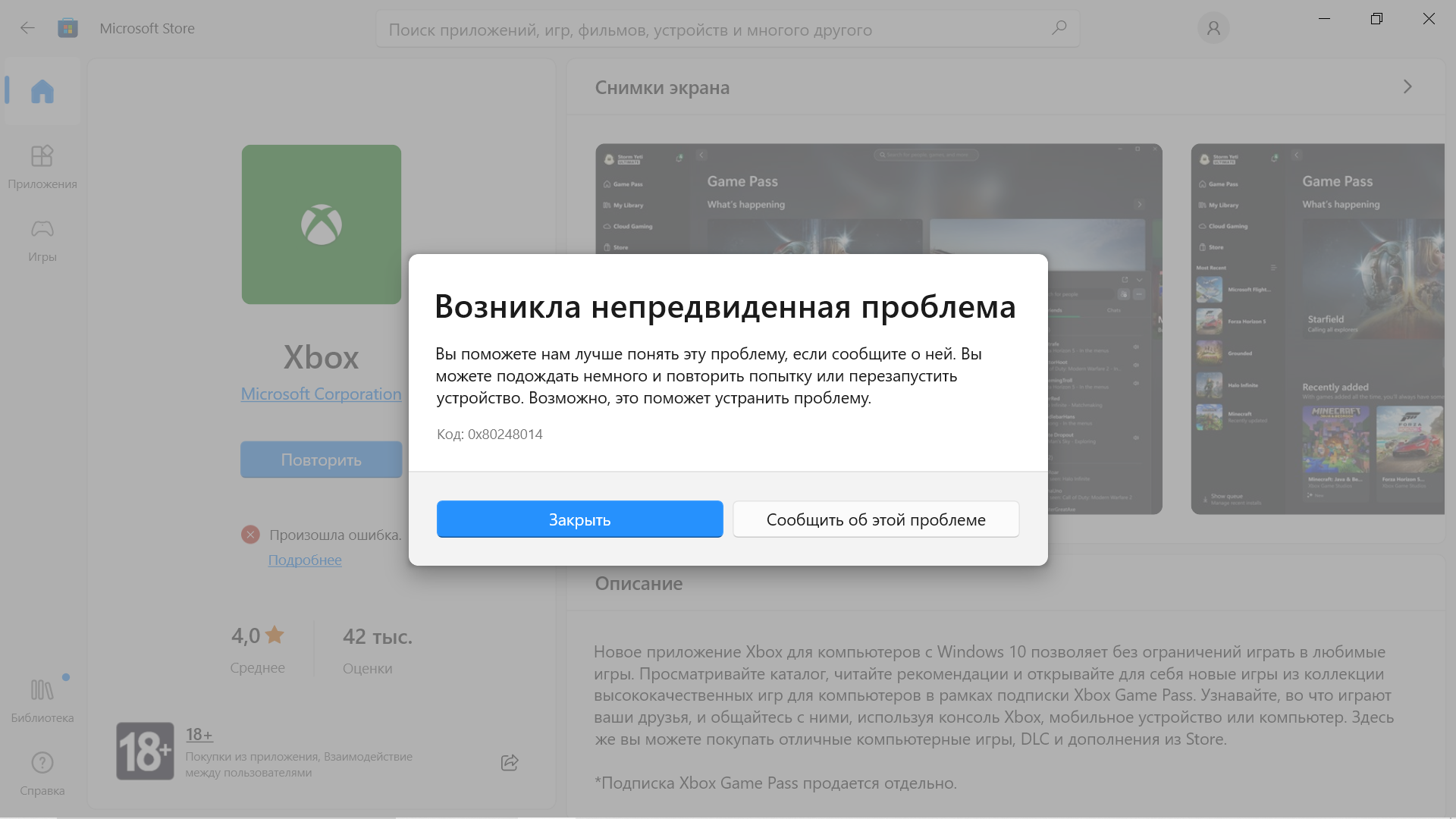Open the Library (Библиотека) section
The height and width of the screenshot is (819, 1456).
(x=42, y=701)
